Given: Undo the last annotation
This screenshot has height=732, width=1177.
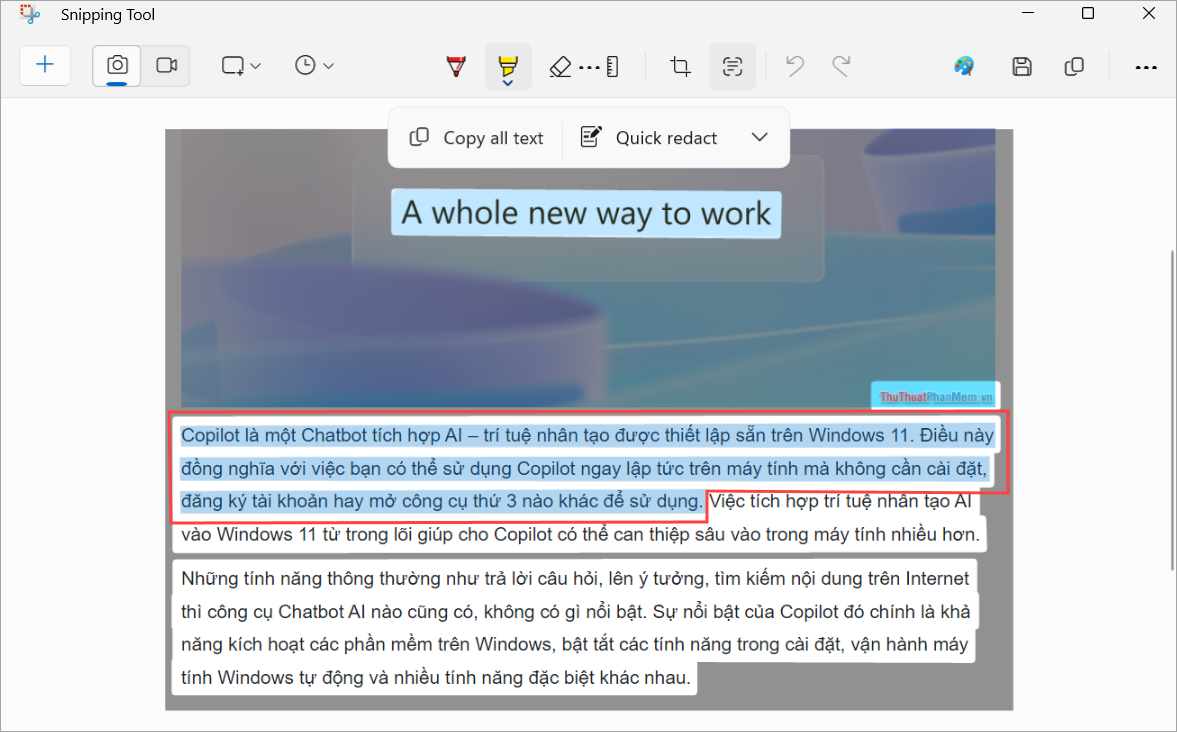Looking at the screenshot, I should pos(793,66).
